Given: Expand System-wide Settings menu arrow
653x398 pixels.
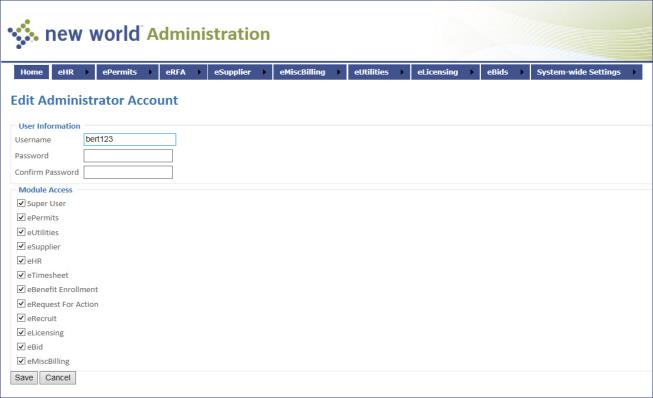Looking at the screenshot, I should point(634,72).
